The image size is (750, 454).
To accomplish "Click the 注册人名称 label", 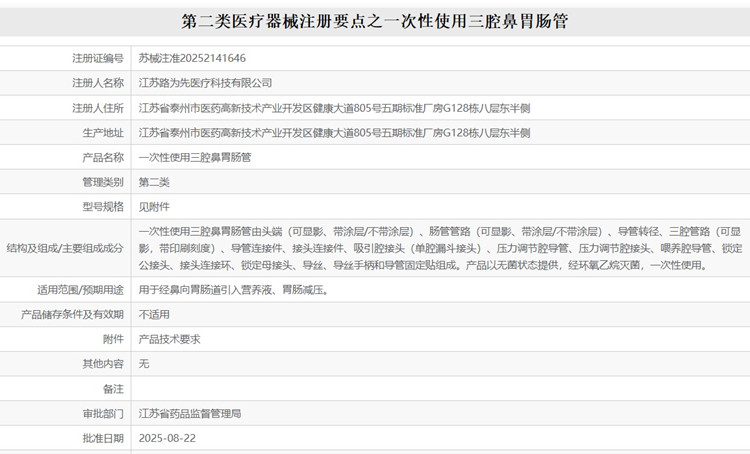I will pyautogui.click(x=97, y=83).
